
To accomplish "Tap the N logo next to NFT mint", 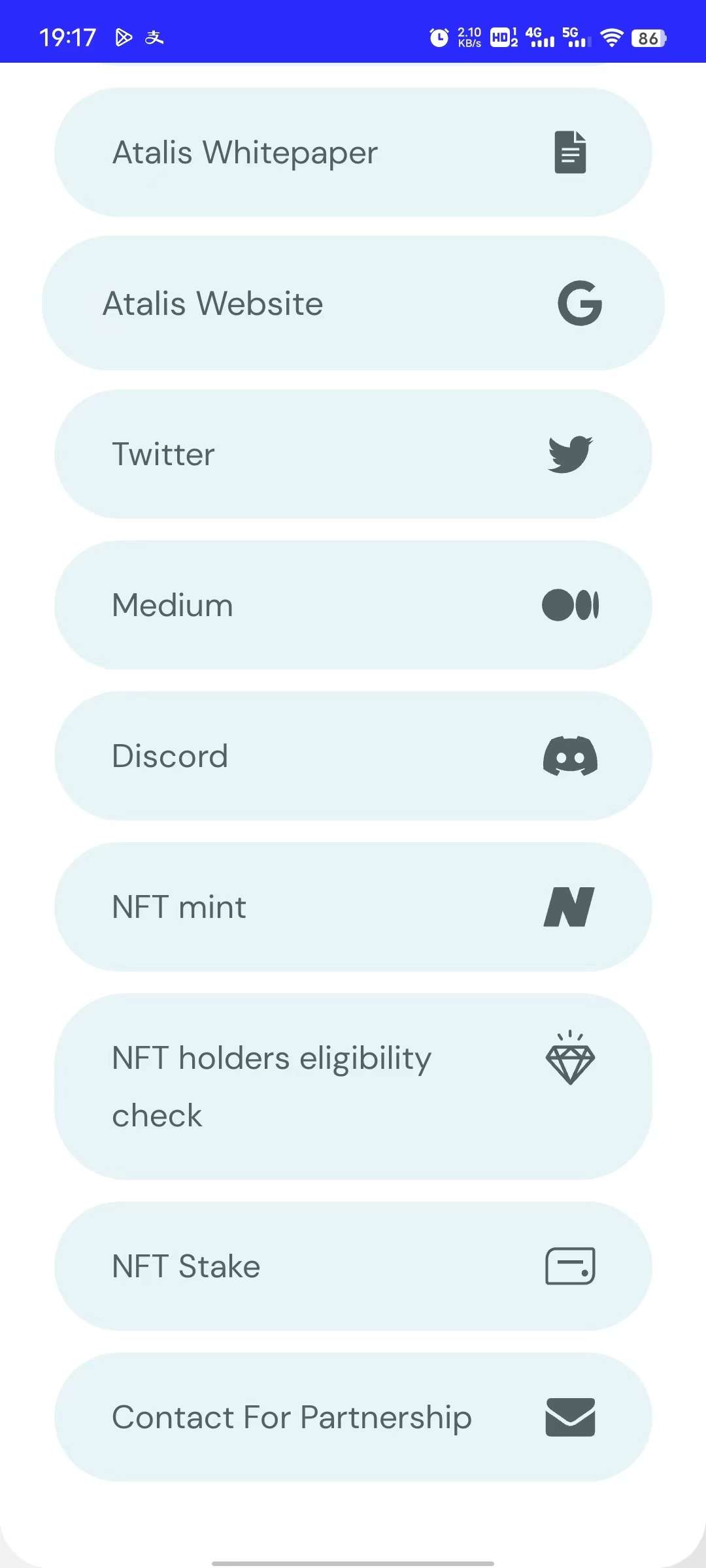I will (569, 907).
